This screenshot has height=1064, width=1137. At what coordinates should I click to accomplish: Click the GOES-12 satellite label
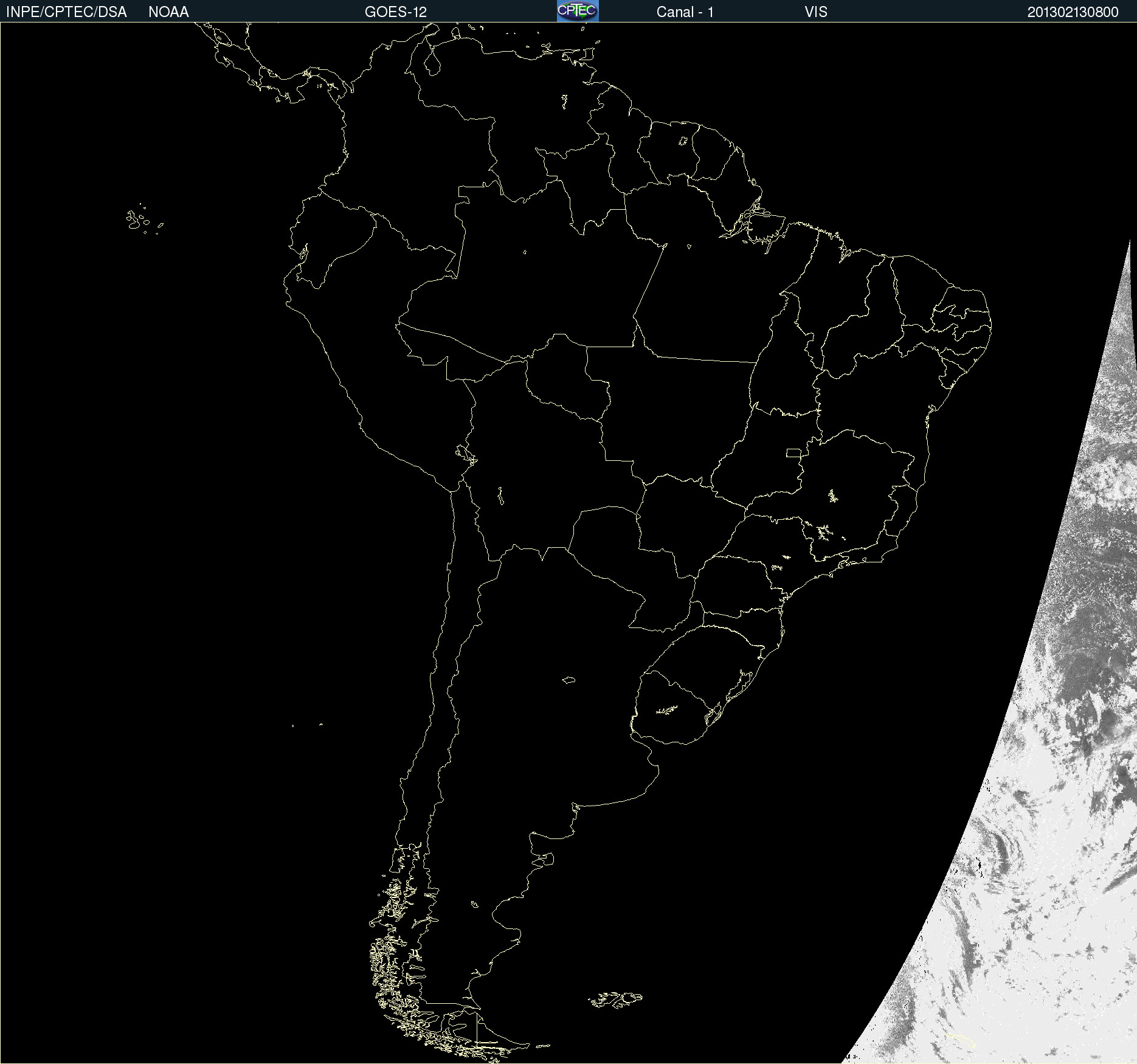[396, 12]
